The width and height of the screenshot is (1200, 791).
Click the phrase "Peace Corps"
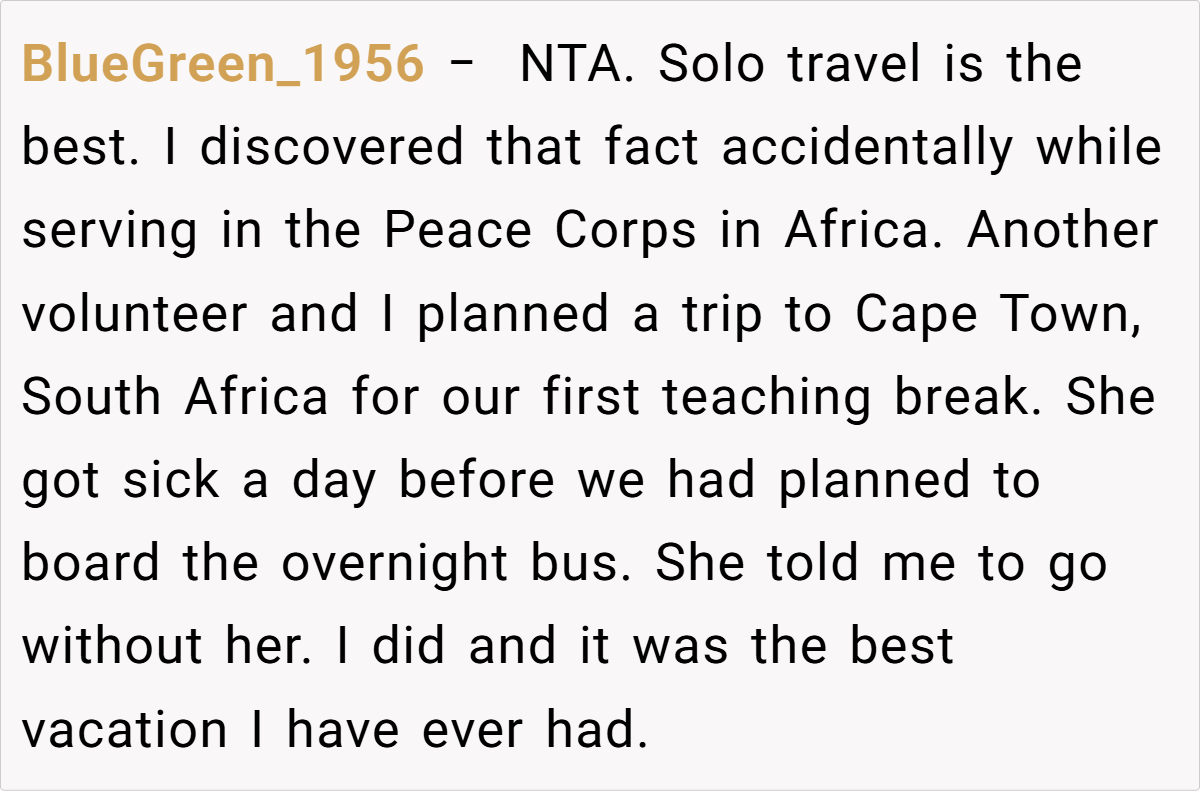coord(540,232)
